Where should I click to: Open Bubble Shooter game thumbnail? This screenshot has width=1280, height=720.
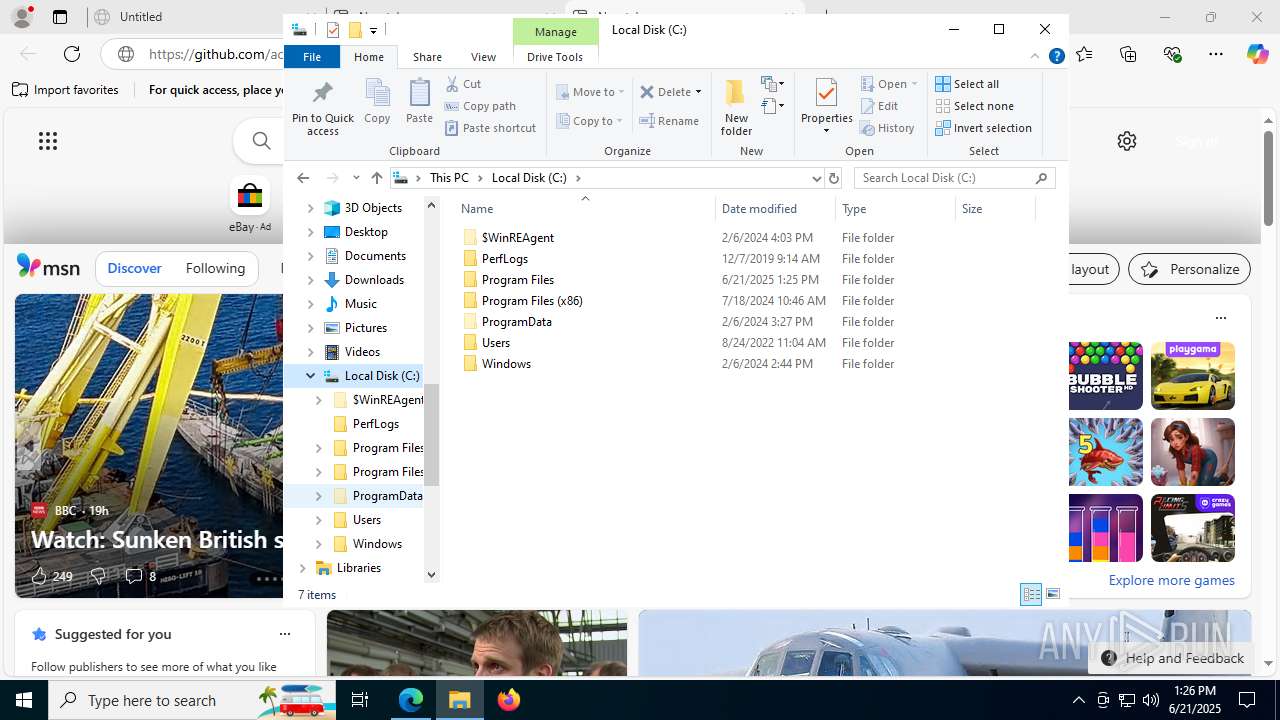click(x=1105, y=376)
